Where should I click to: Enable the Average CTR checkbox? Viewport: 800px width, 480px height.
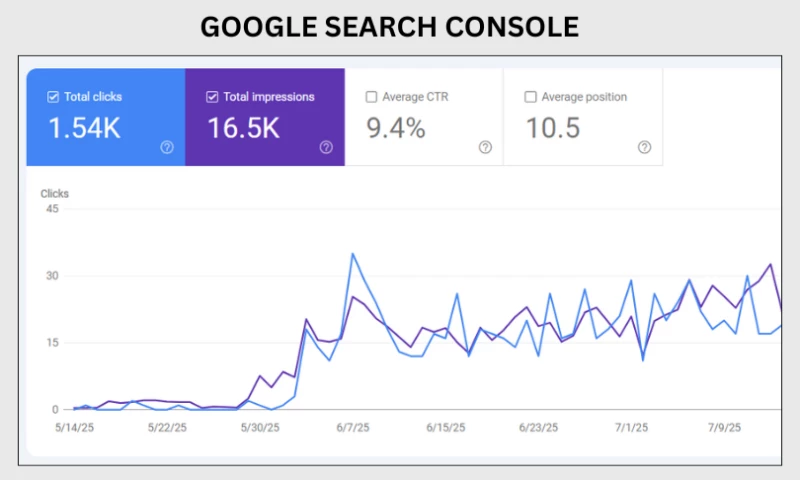coord(372,97)
